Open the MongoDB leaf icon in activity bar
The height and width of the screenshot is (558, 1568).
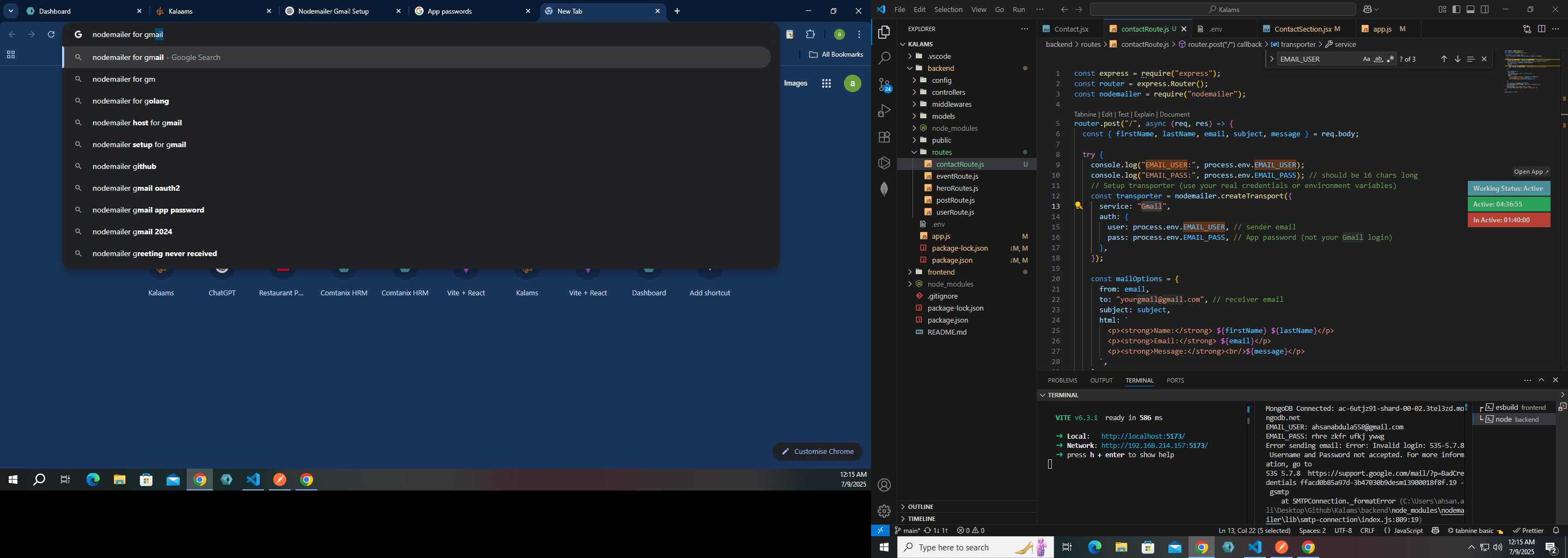(x=884, y=189)
